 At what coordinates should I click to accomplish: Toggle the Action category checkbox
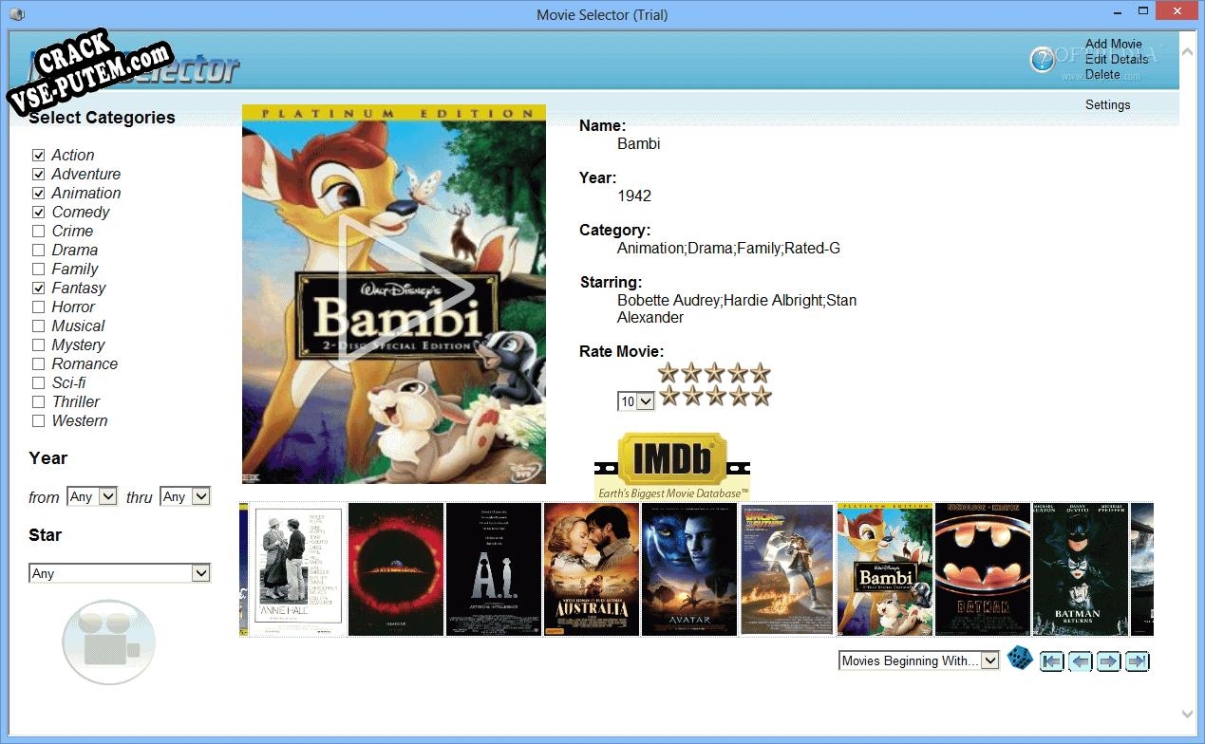(x=39, y=155)
